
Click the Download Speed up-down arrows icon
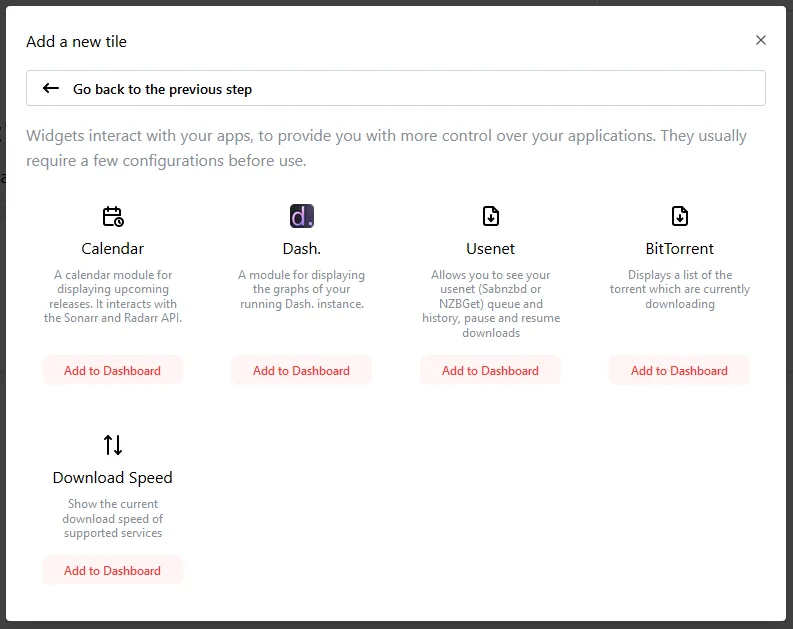click(x=113, y=445)
